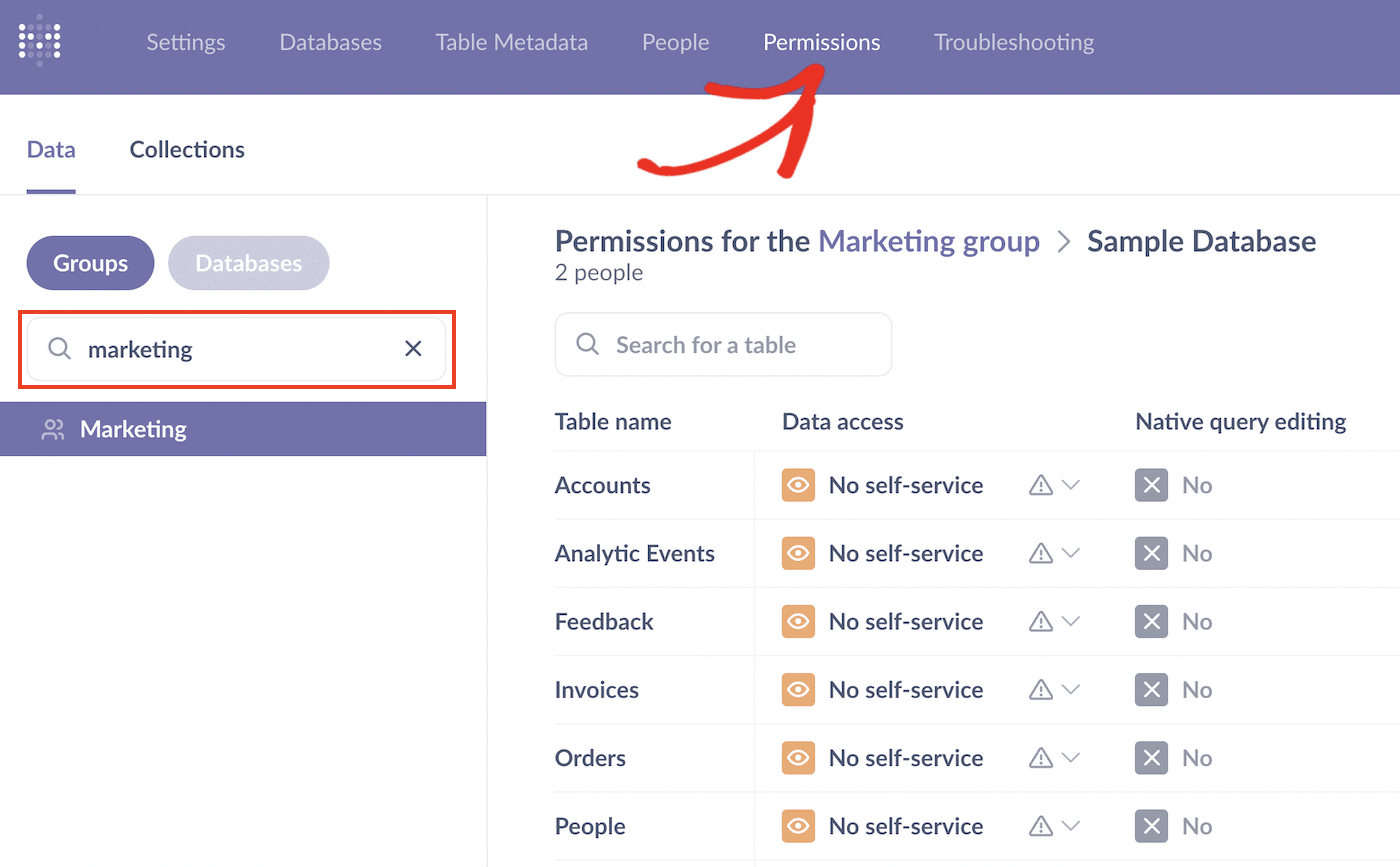Click the warning triangle next to Feedback
The width and height of the screenshot is (1400, 867).
tap(1042, 621)
